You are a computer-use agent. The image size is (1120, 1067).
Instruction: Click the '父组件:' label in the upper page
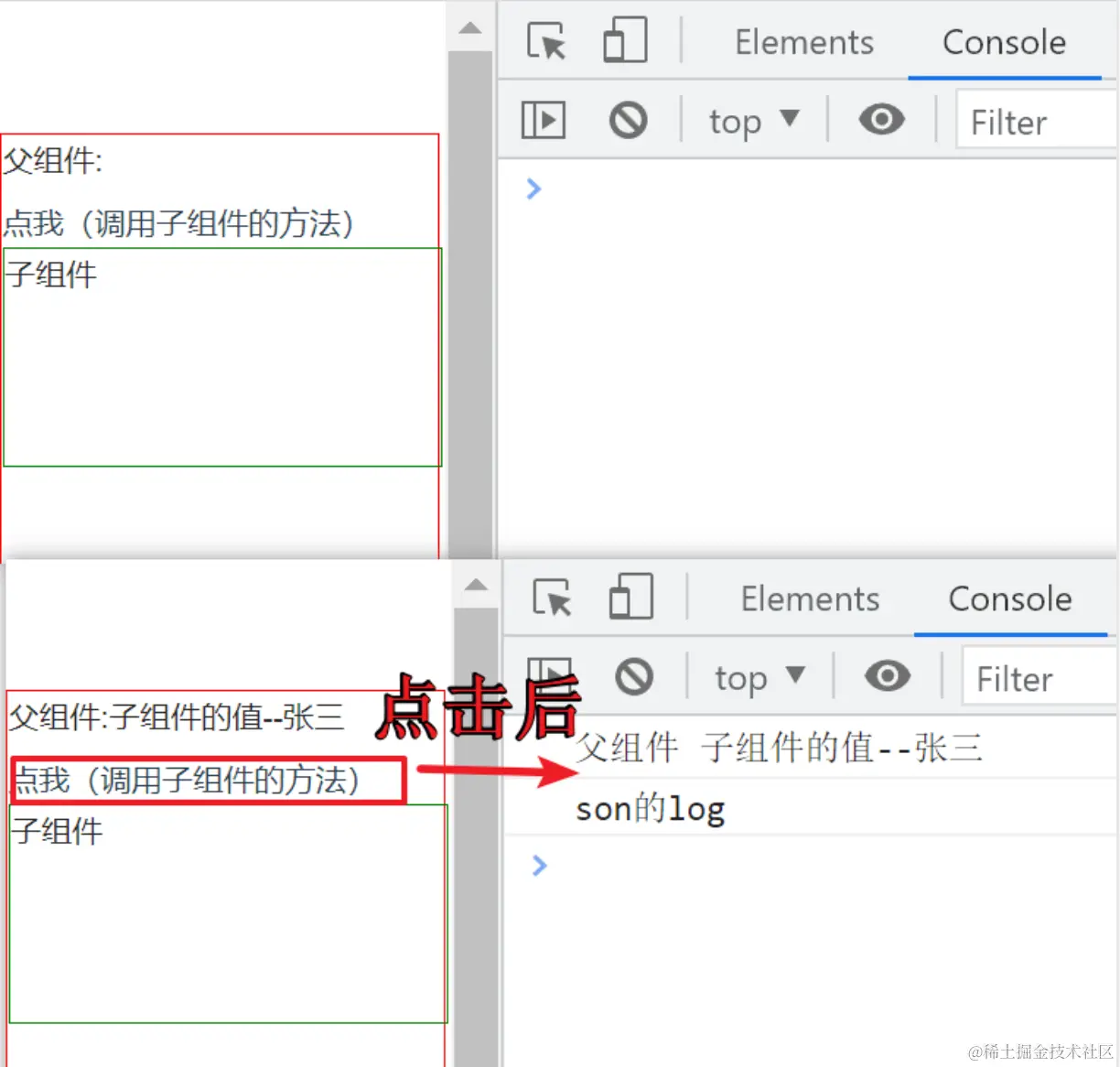pyautogui.click(x=53, y=161)
